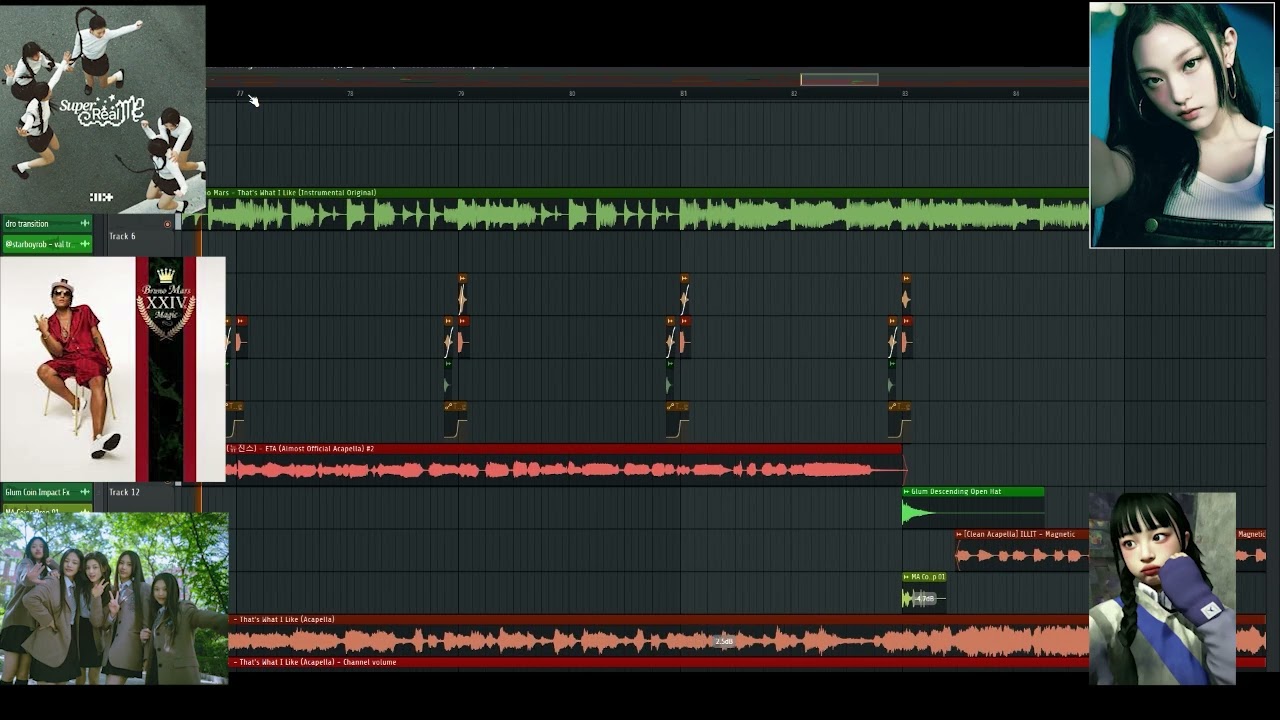Open clip menu of MA Co..p 01 clip
The image size is (1280, 720).
tap(907, 577)
